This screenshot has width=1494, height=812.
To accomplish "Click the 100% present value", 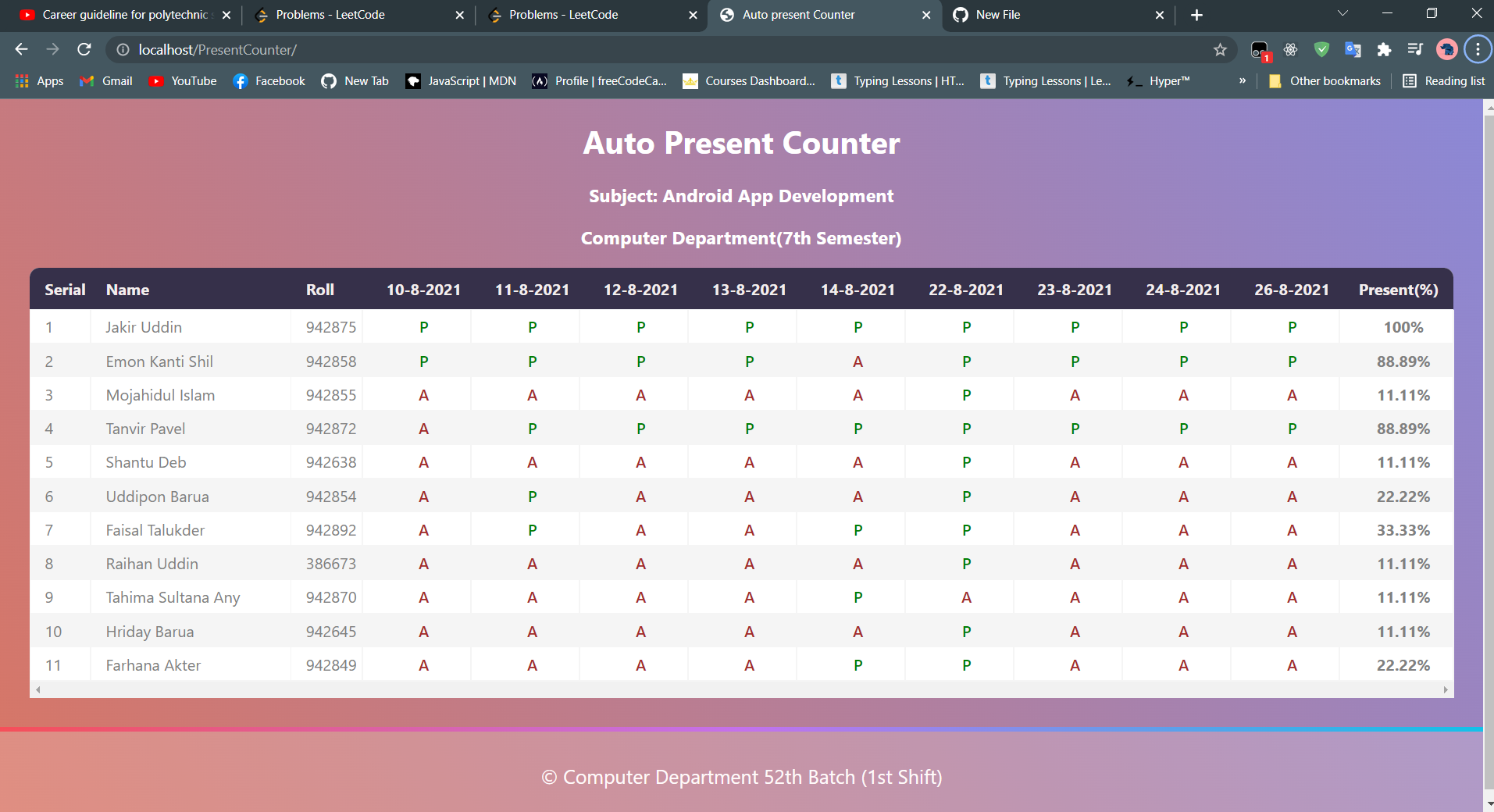I will point(1403,327).
